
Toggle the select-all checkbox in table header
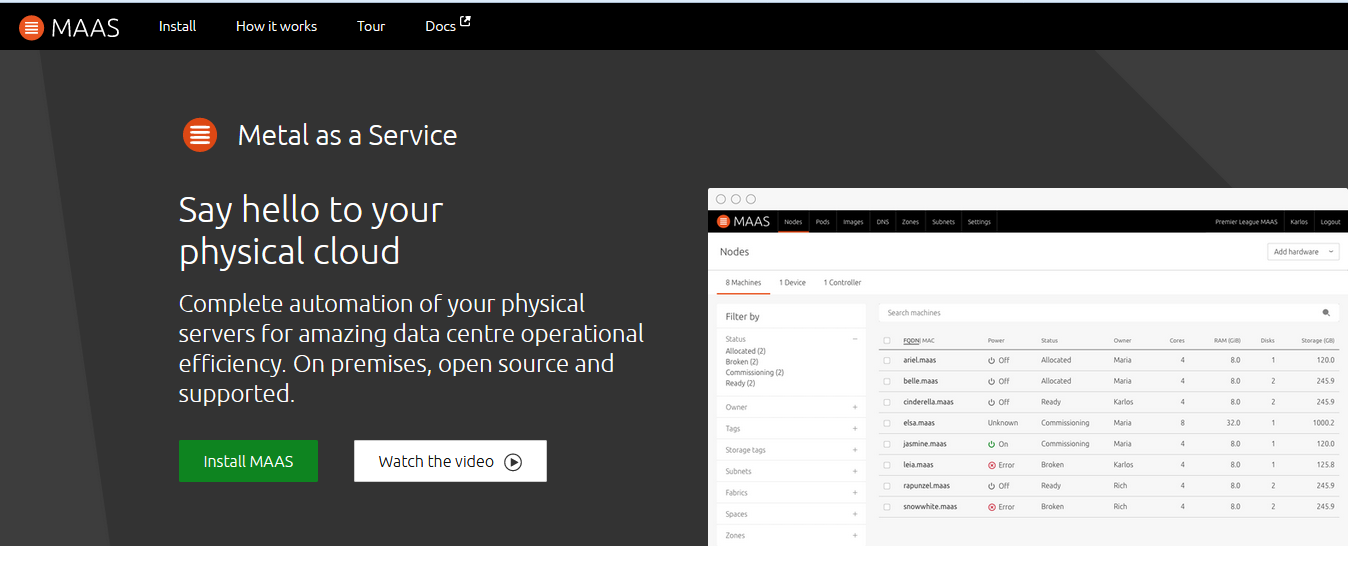pyautogui.click(x=887, y=341)
